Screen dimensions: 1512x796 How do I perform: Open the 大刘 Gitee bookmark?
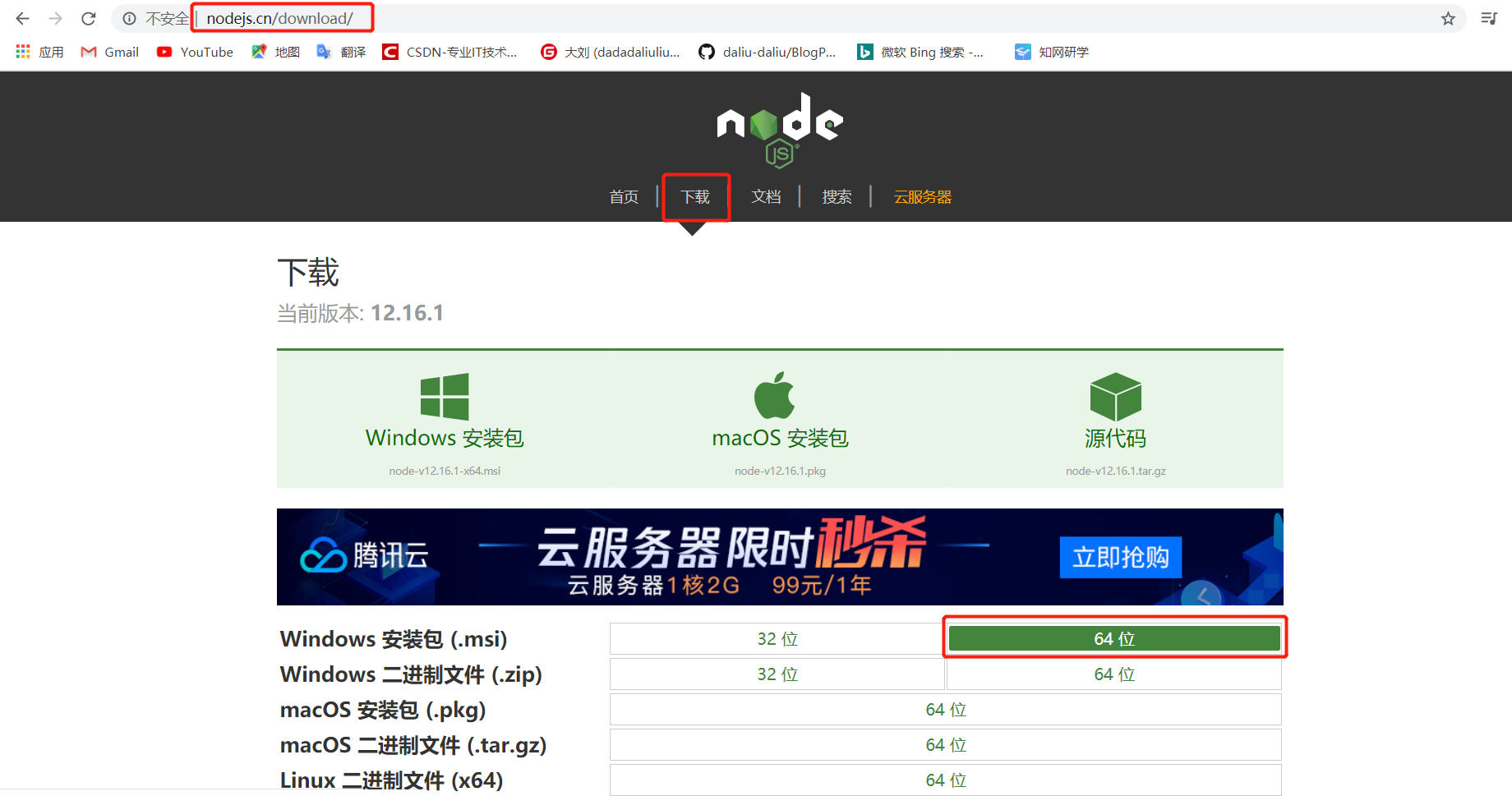tap(610, 52)
